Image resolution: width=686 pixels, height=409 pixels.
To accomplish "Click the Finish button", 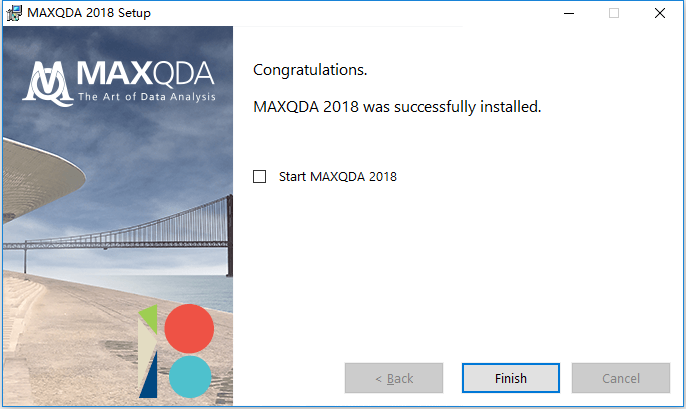I will (x=511, y=378).
